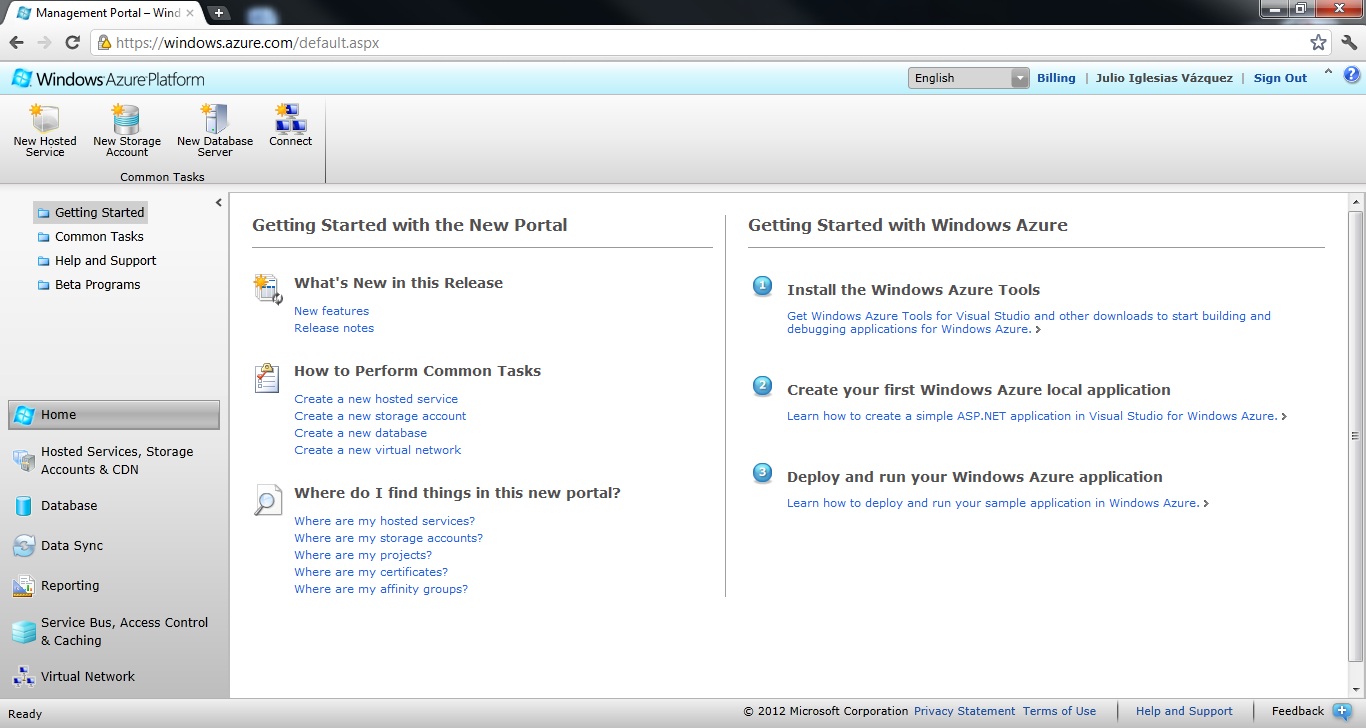The height and width of the screenshot is (728, 1366).
Task: Open Where are my hosted services?
Action: coord(384,521)
